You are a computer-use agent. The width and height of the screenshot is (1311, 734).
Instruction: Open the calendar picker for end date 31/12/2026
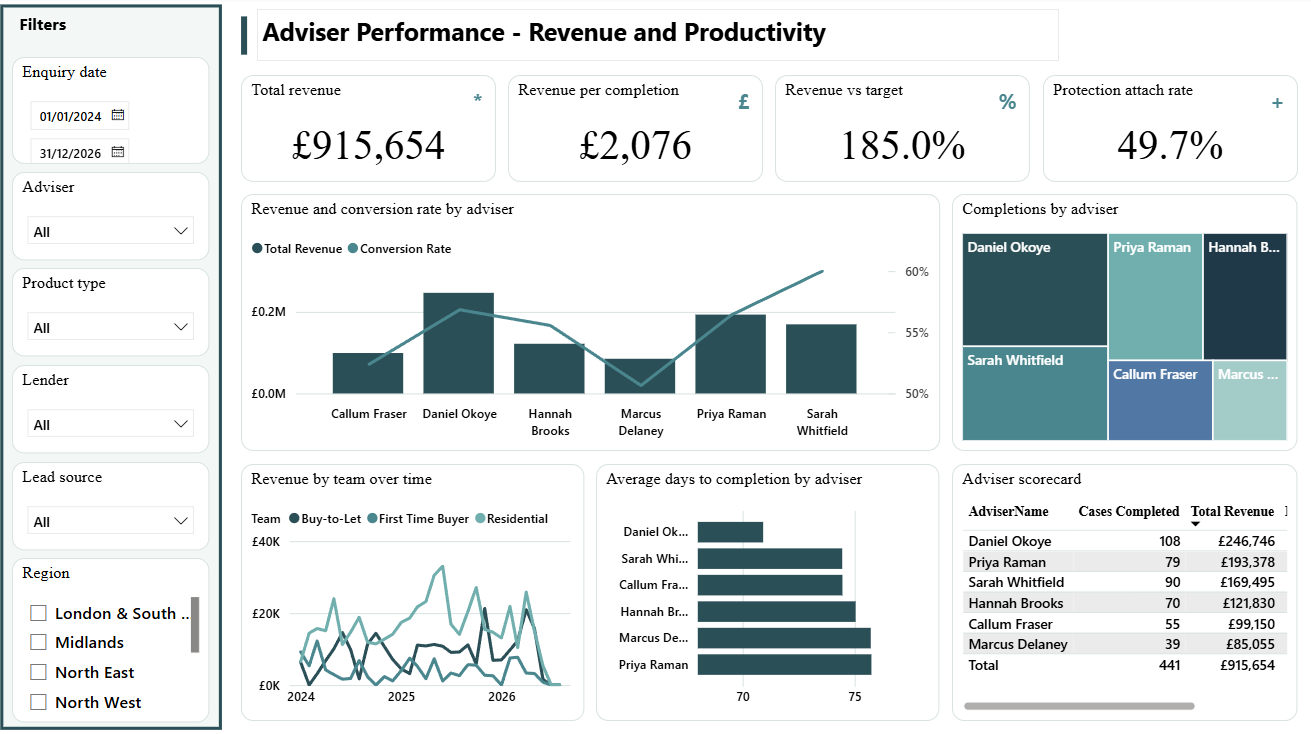click(x=118, y=152)
